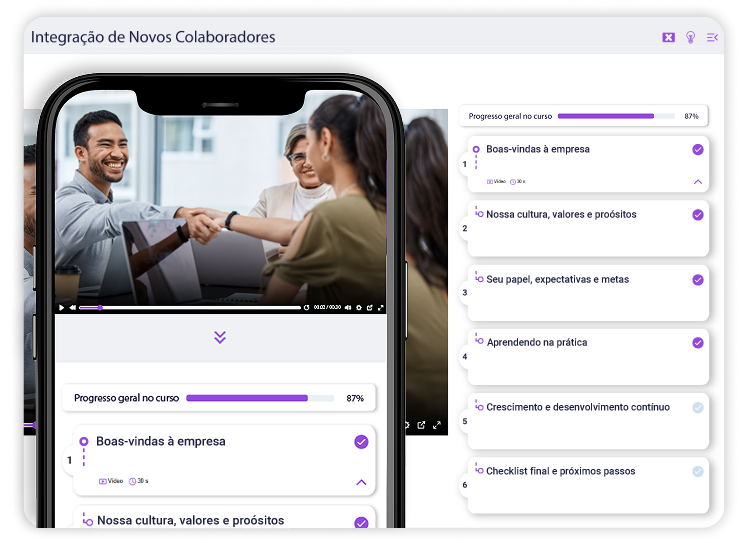
Task: Click the step marker icon of Checklist final
Action: pos(479,469)
